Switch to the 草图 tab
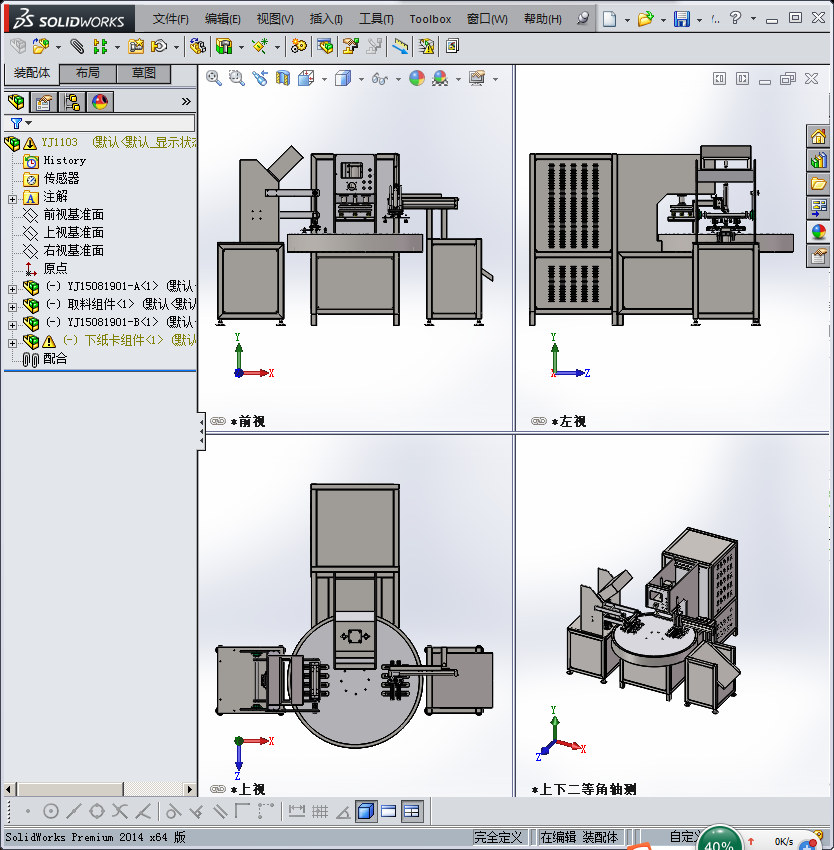The height and width of the screenshot is (850, 834). [x=144, y=73]
